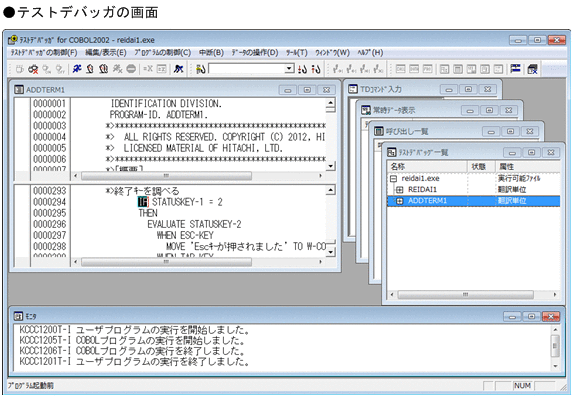Select the REIDAI1 row in debugger list

pos(473,190)
